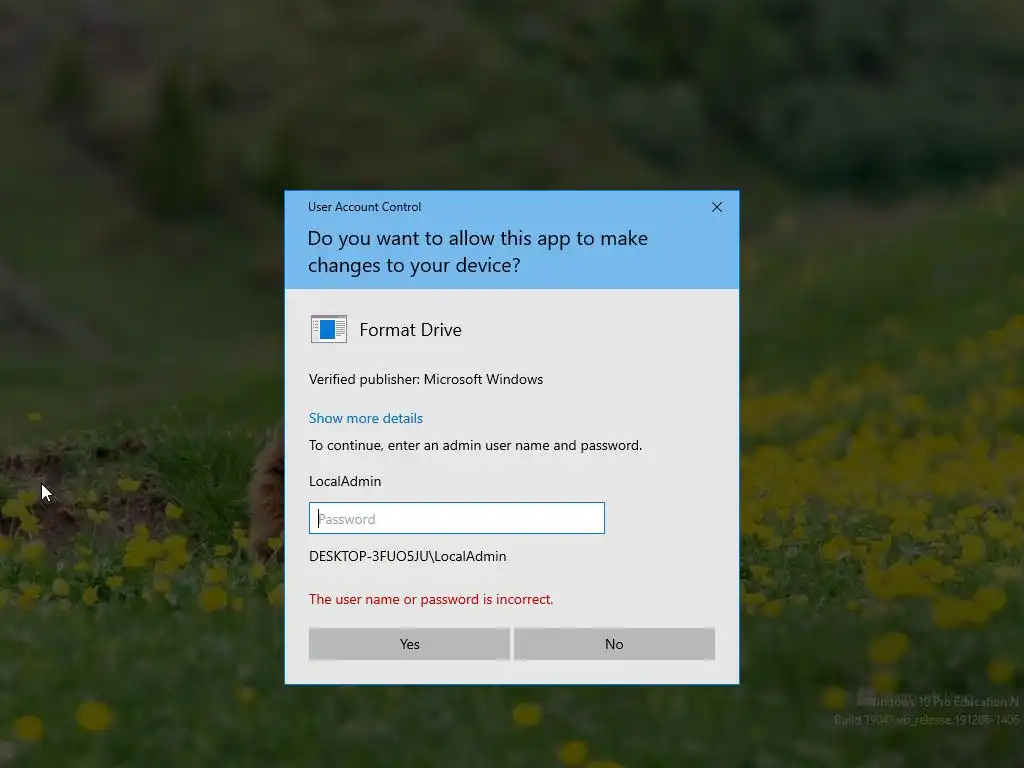Open the Show more details link
This screenshot has height=768, width=1024.
[366, 418]
